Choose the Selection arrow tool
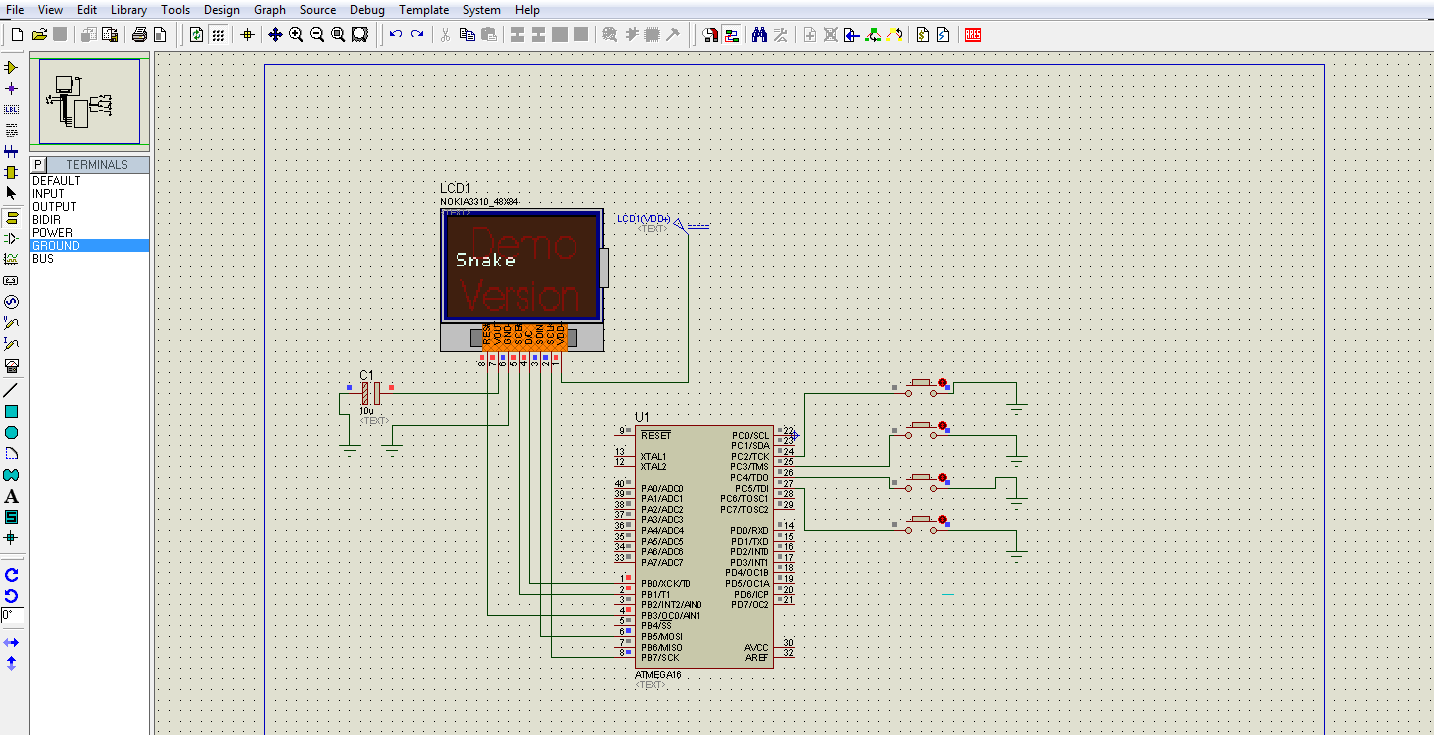Screen dimensions: 1434x735 [x=12, y=193]
